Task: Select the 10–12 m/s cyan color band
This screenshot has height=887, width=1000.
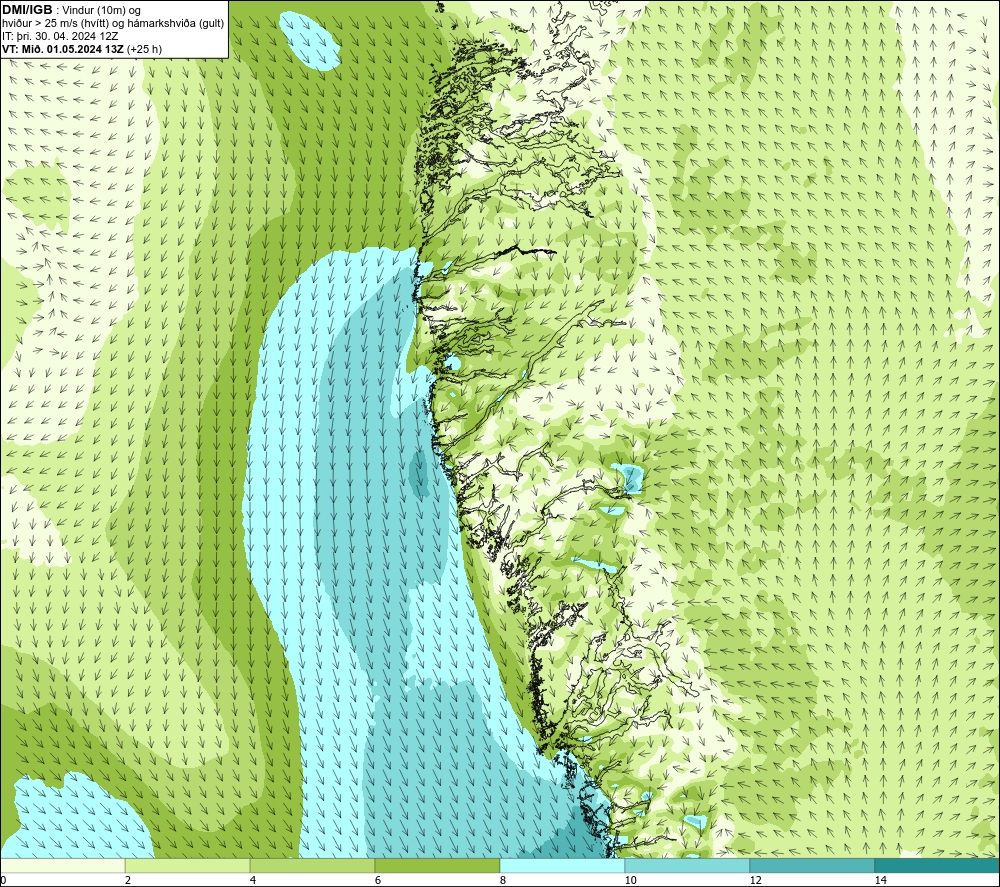Action: click(x=688, y=865)
